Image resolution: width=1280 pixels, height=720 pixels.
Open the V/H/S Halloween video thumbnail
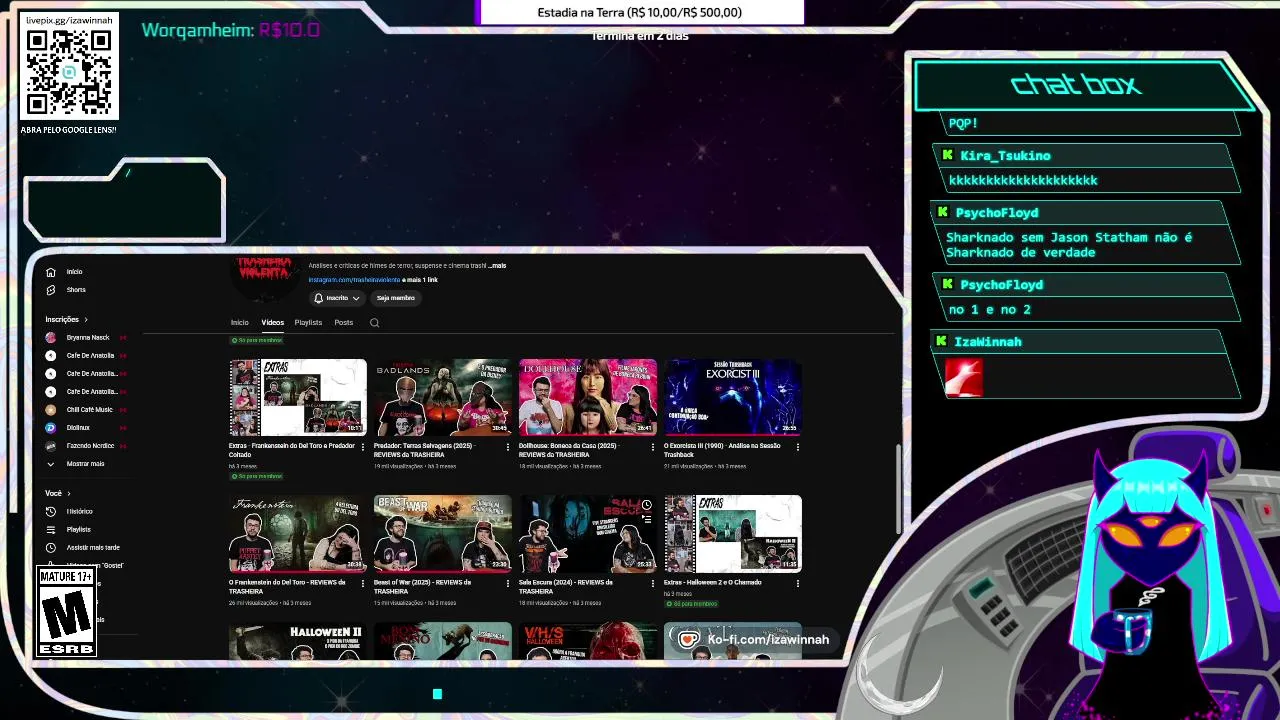(x=588, y=642)
